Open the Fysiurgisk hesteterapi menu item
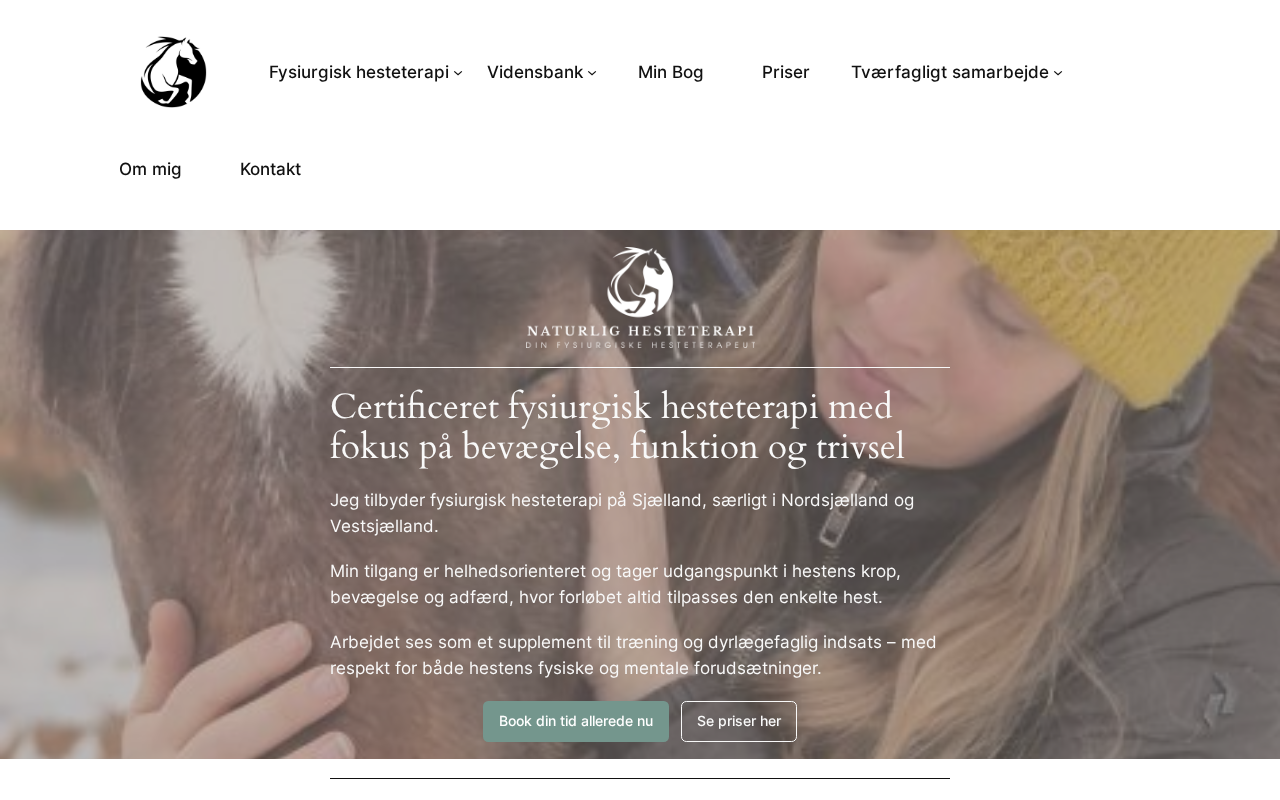Image resolution: width=1280 pixels, height=800 pixels. (359, 72)
